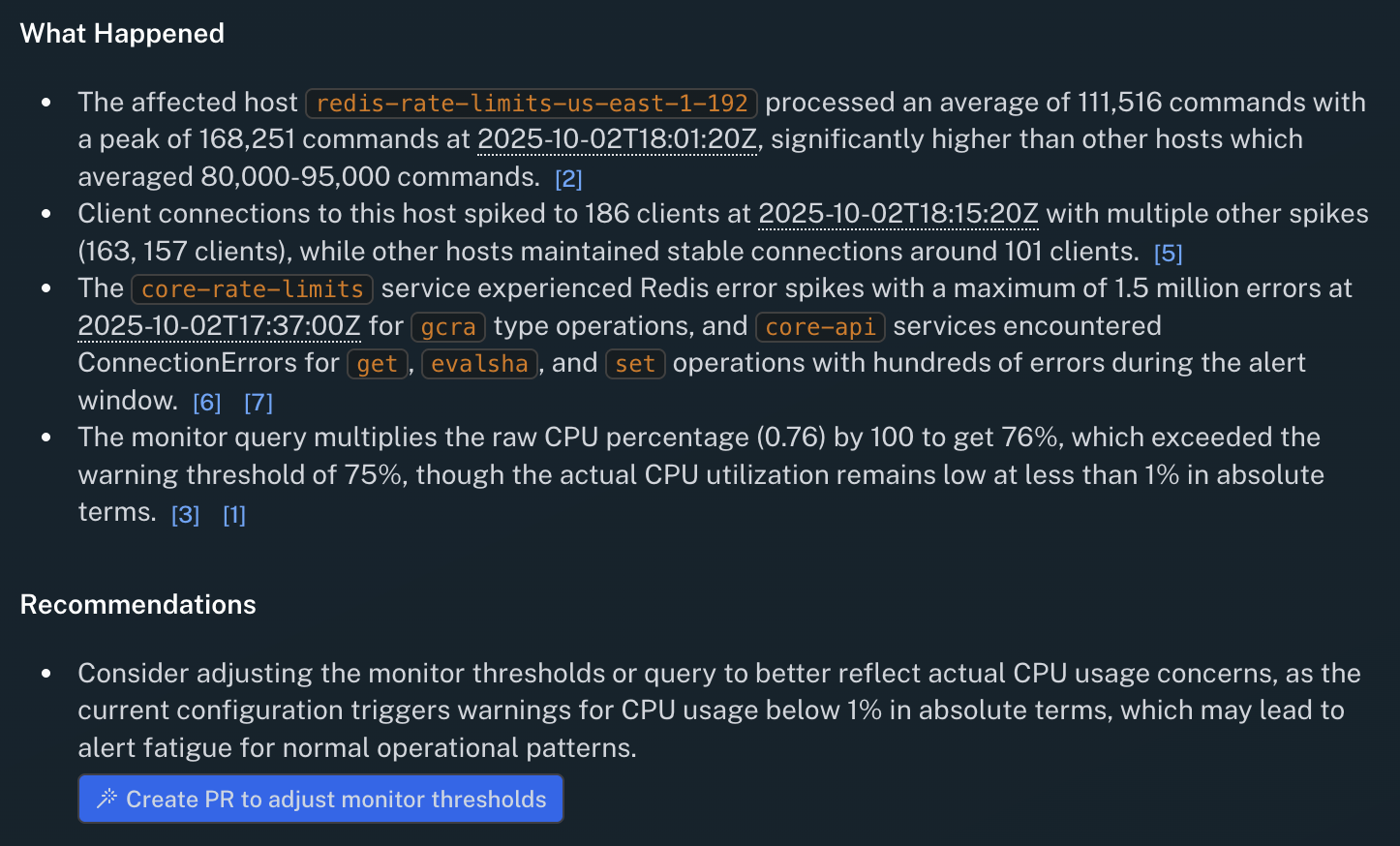Click the sparkle icon on the Create PR button
Viewport: 1400px width, 846px height.
pos(107,799)
